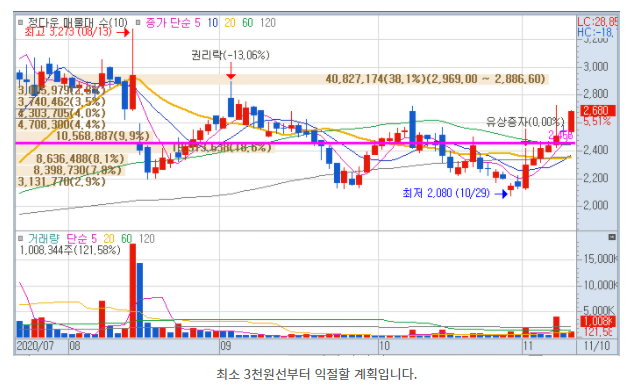Click the volume panel's 20-day average label
The width and height of the screenshot is (639, 391).
(109, 239)
